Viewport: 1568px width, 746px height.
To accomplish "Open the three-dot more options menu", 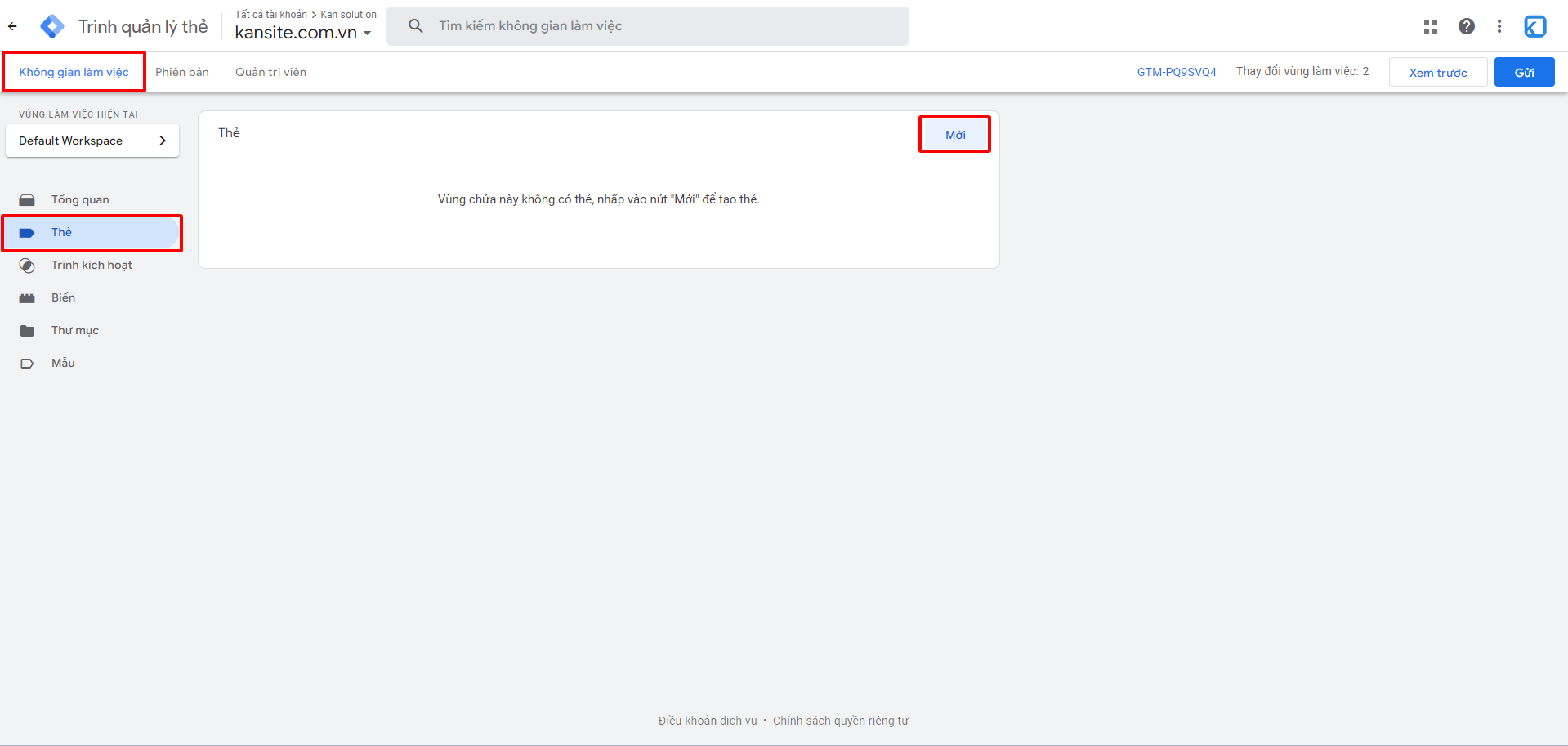I will [x=1499, y=26].
